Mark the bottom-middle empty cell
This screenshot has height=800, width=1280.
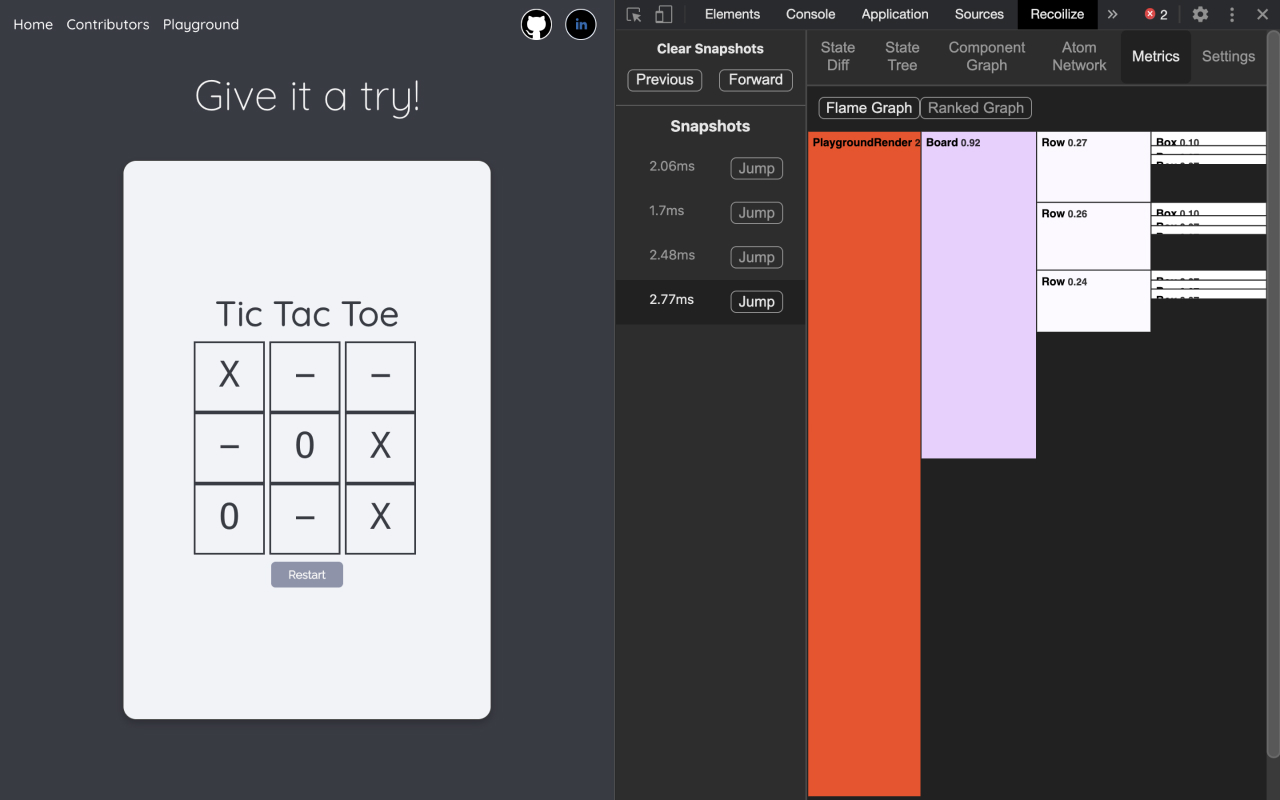click(x=305, y=518)
